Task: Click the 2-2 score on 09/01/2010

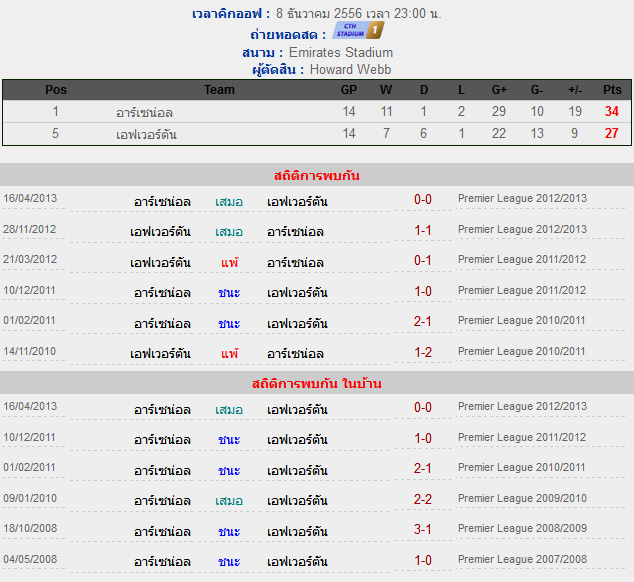Action: pyautogui.click(x=423, y=499)
